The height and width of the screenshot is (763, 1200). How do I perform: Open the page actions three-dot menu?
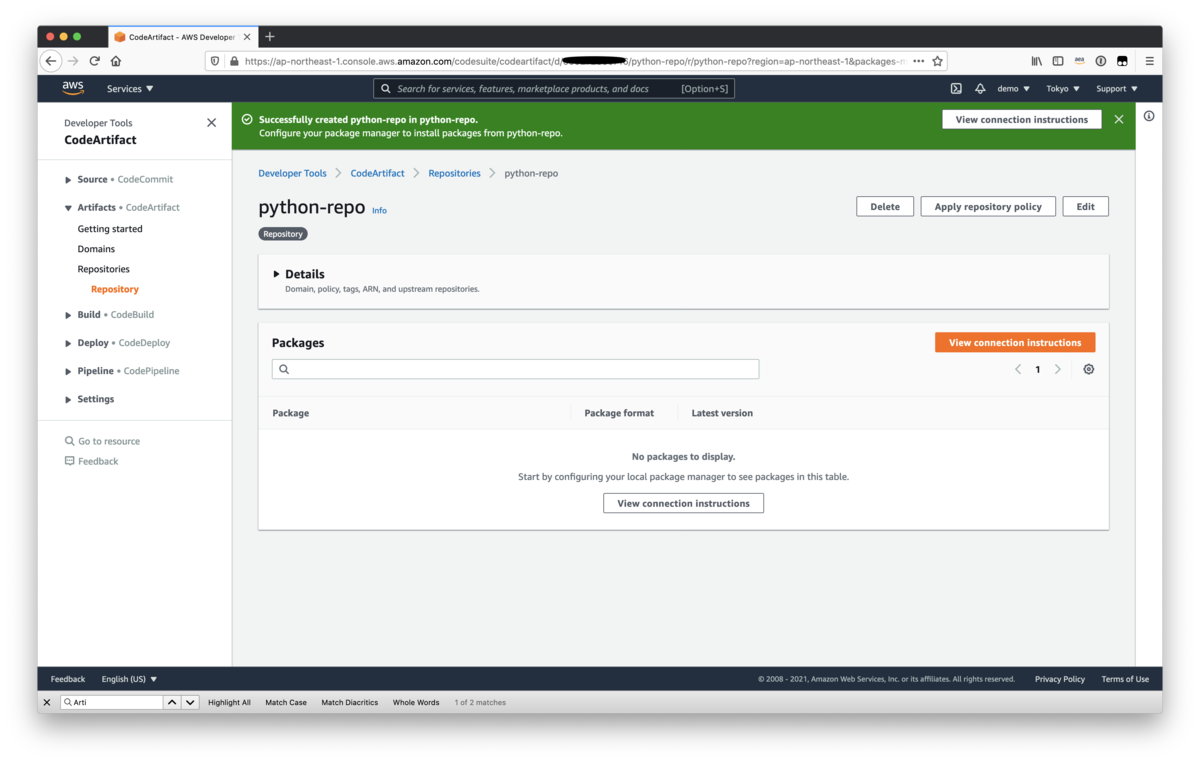(919, 61)
